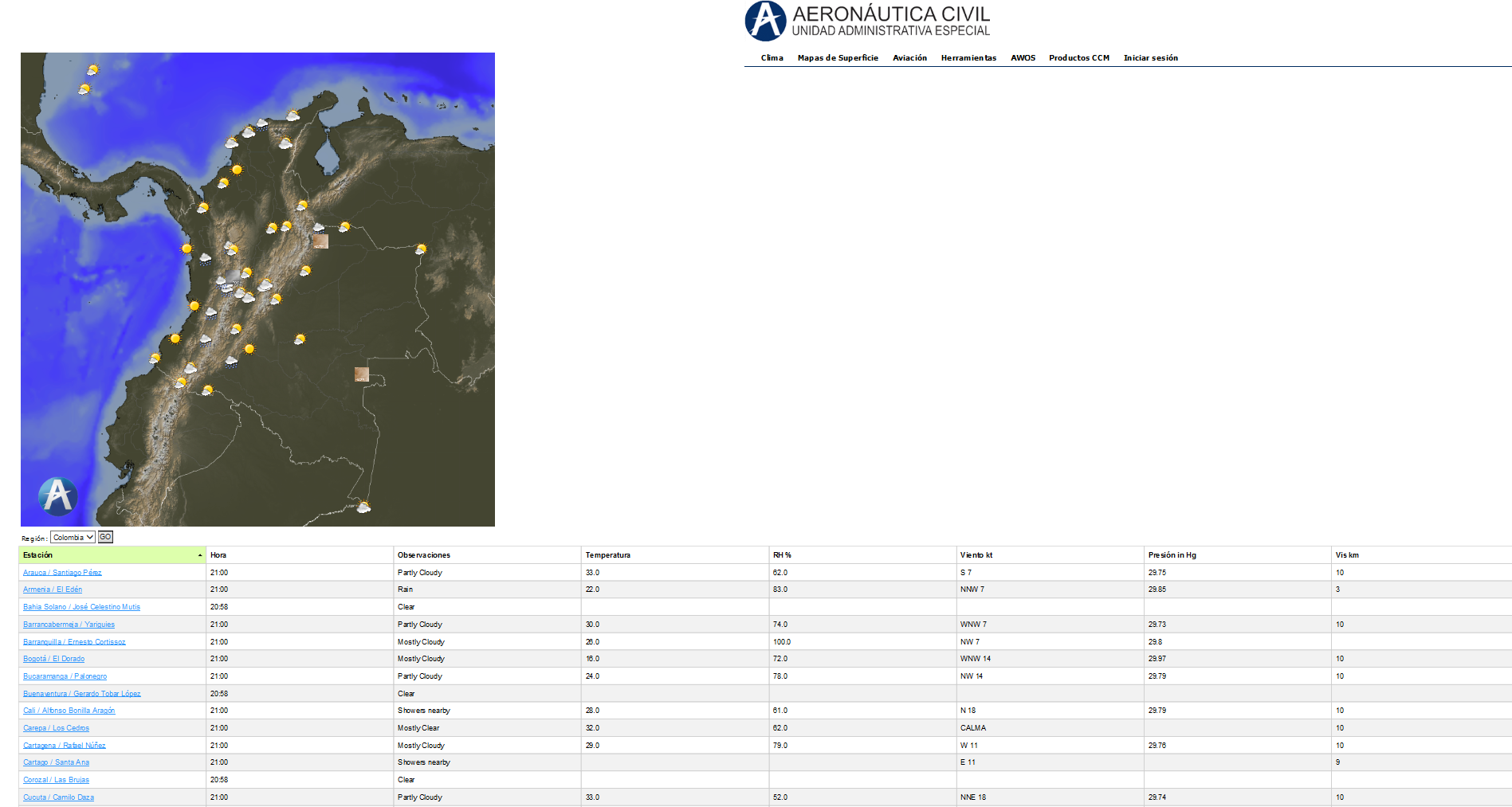Click the Aeronáutica Civil header logo
The width and height of the screenshot is (1512, 807).
[867, 22]
